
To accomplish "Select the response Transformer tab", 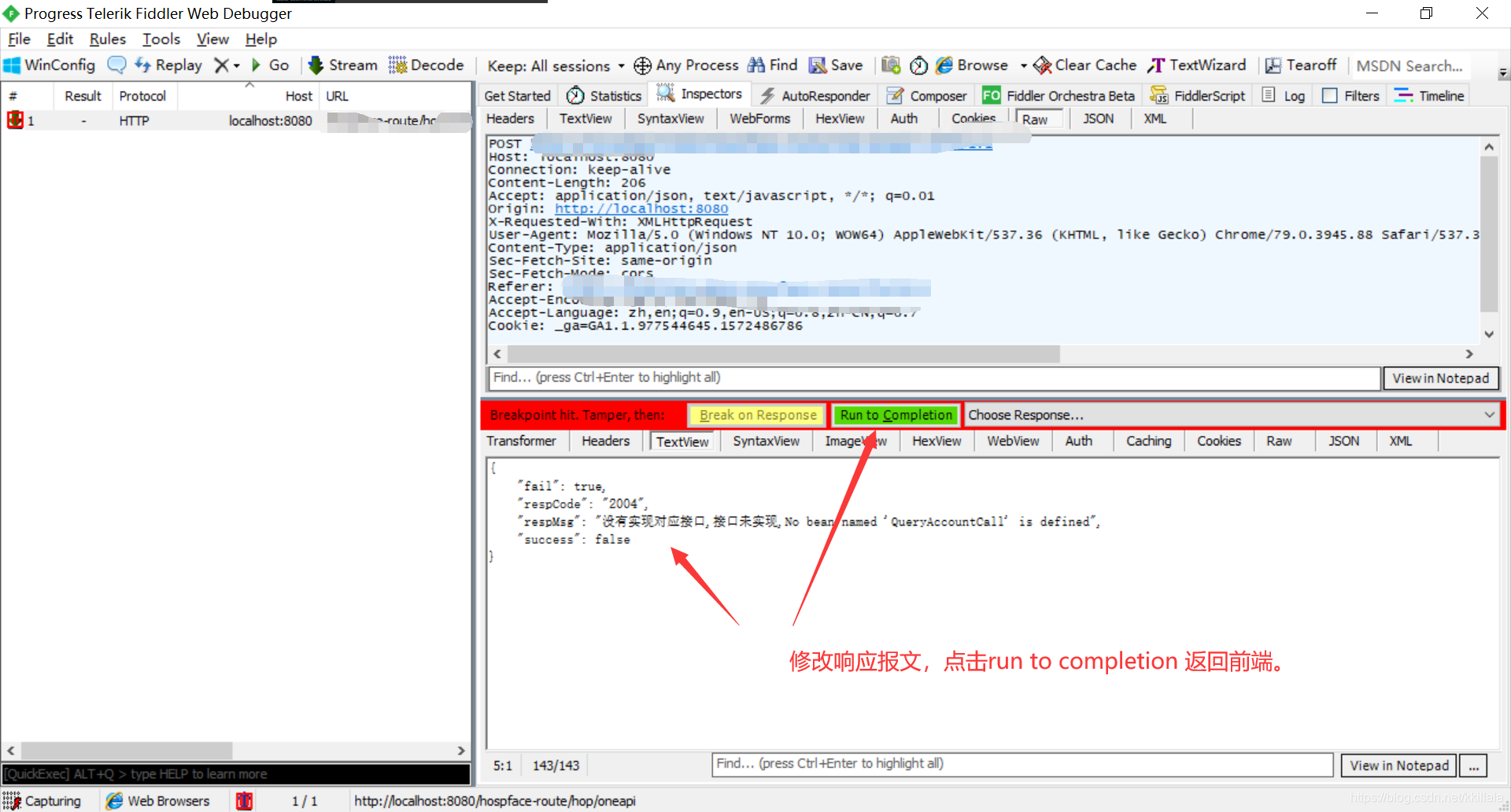I will point(521,441).
